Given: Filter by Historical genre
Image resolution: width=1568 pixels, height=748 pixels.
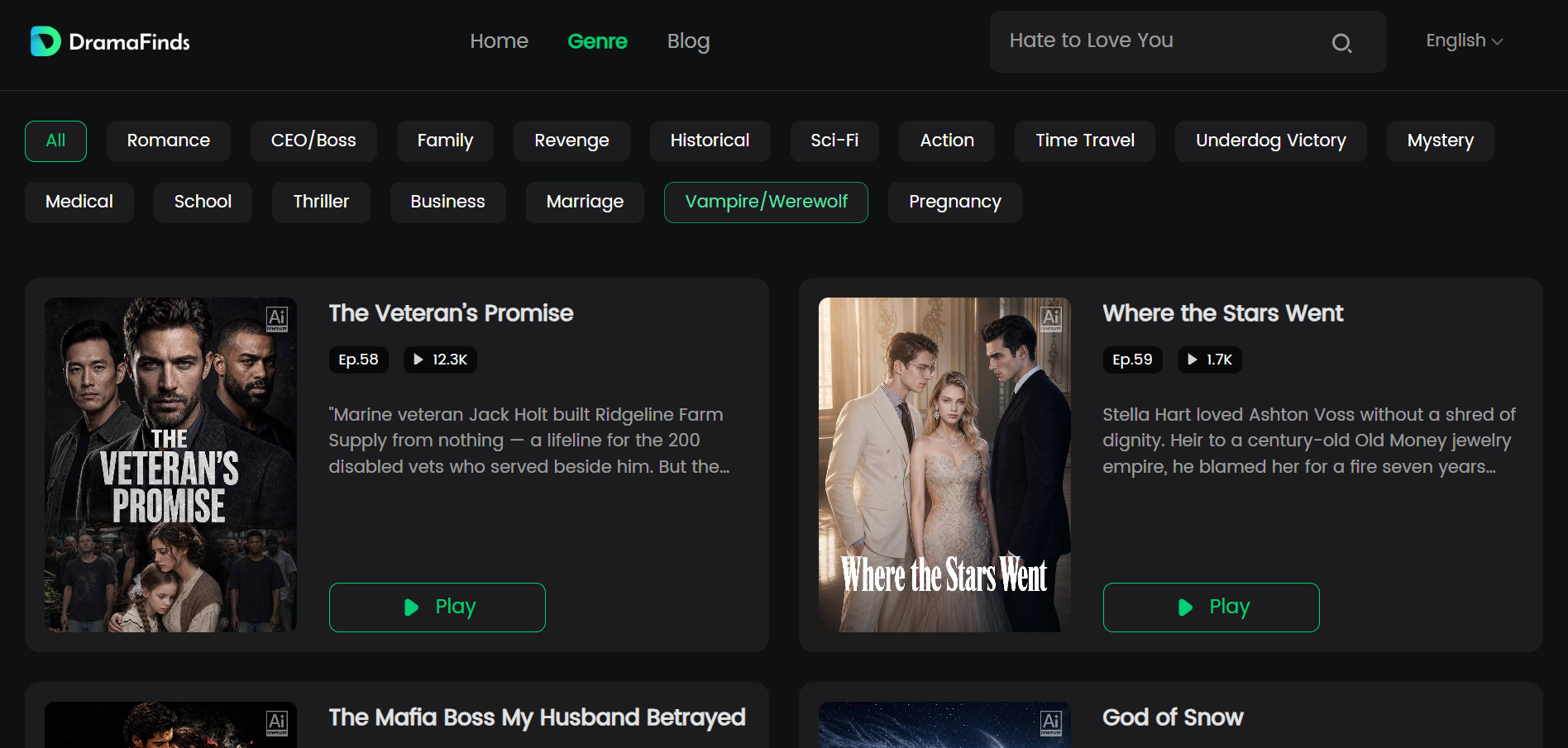Looking at the screenshot, I should click(x=710, y=141).
